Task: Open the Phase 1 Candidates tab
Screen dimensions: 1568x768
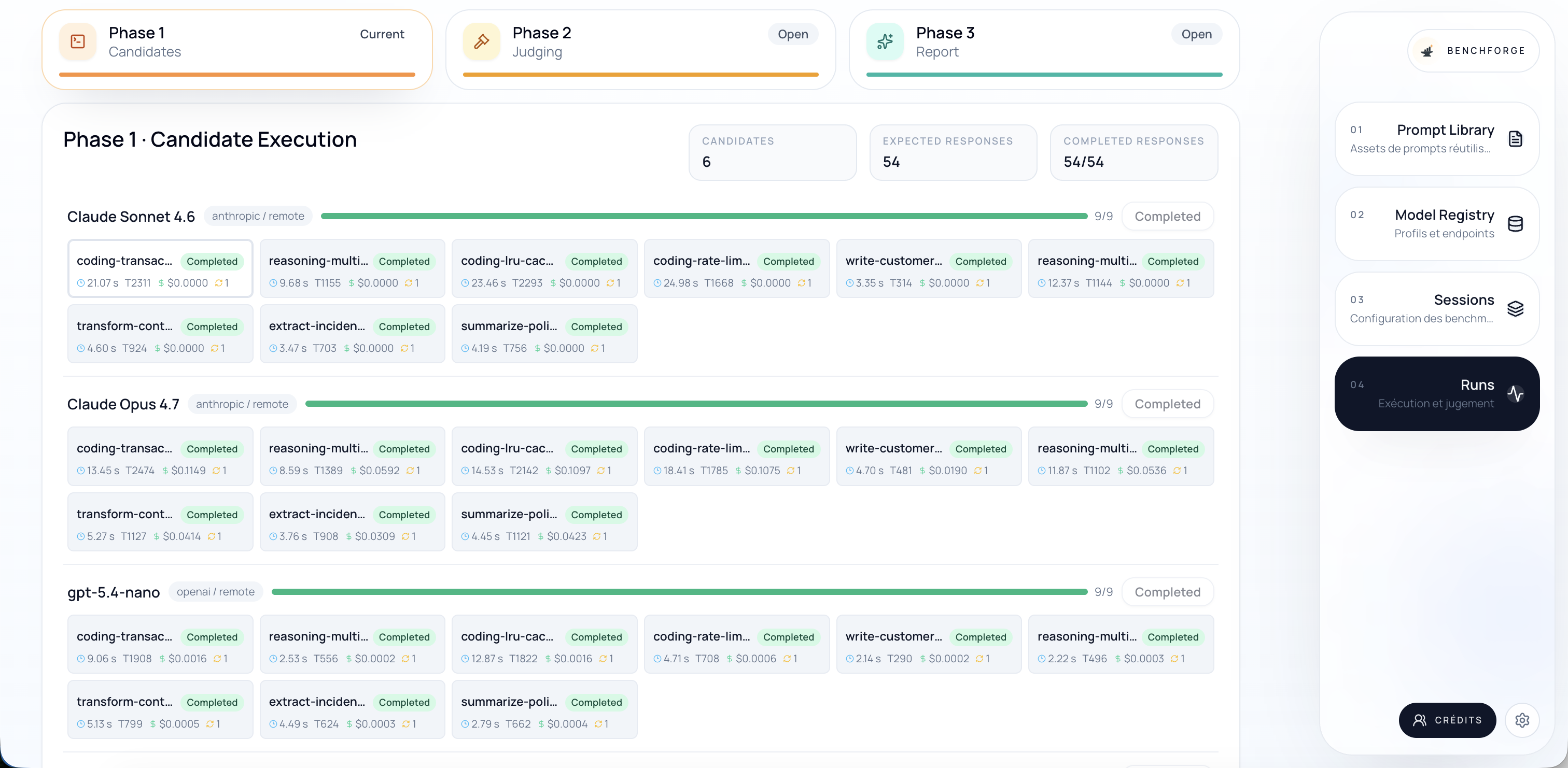Action: click(x=237, y=49)
